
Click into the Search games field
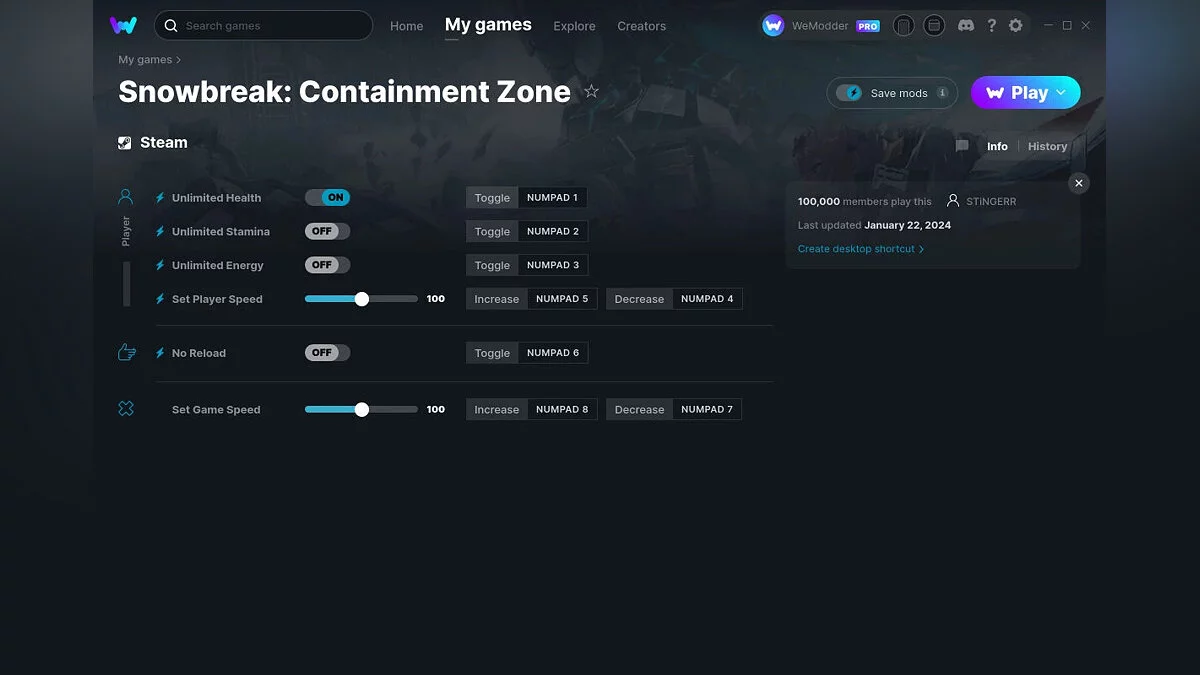(263, 25)
